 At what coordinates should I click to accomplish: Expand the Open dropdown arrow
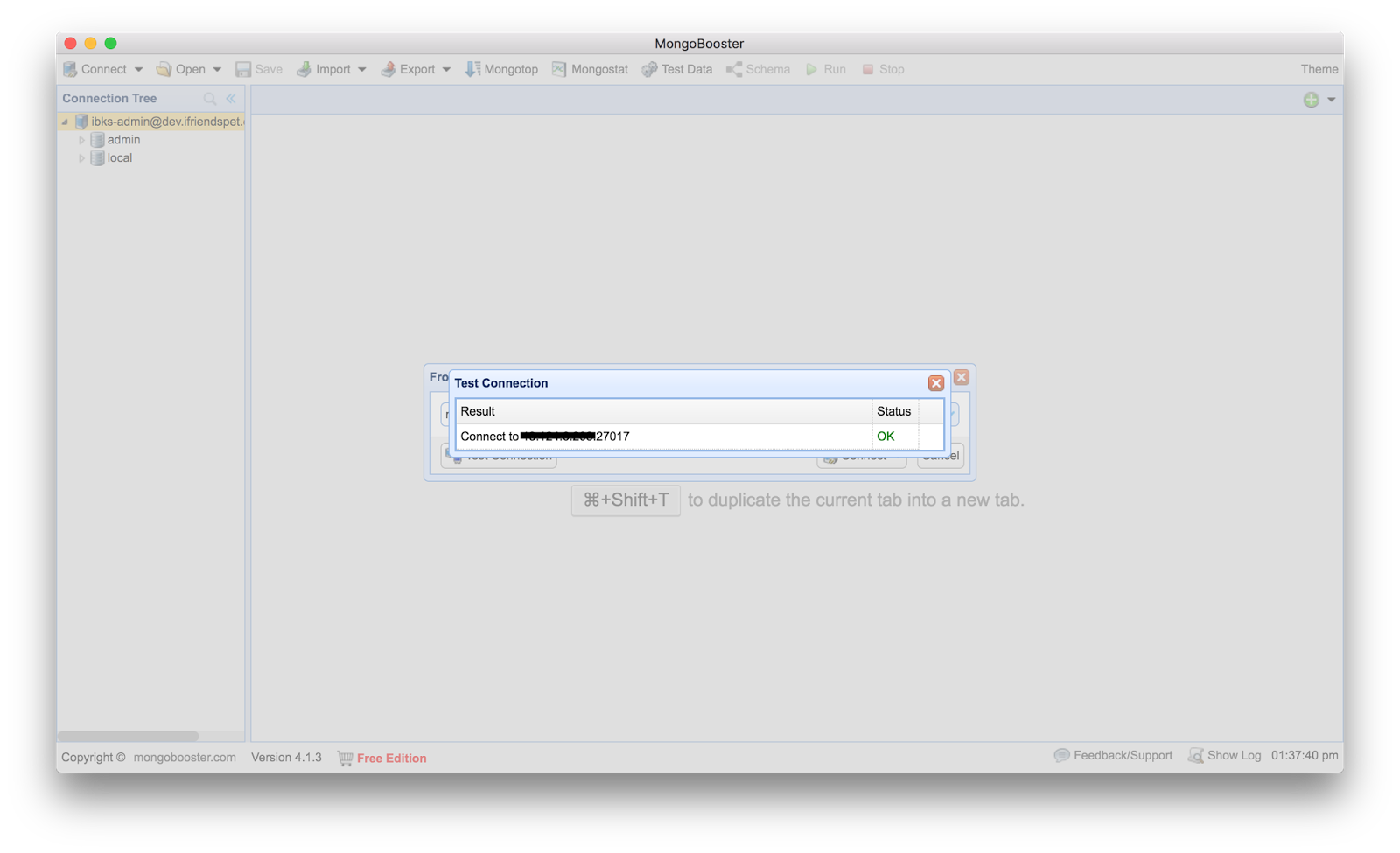(217, 70)
